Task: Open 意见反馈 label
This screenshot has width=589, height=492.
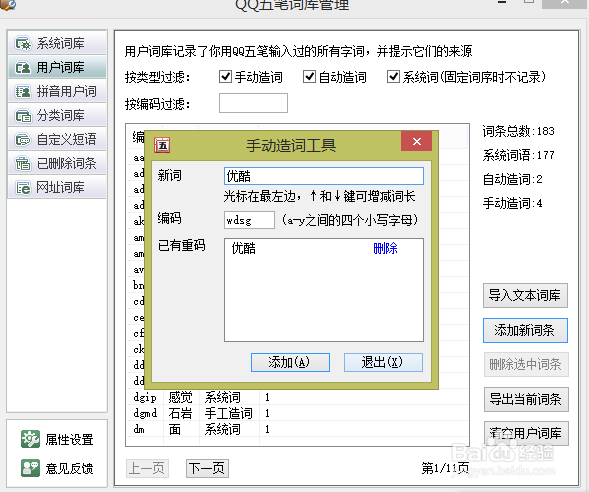Action: pos(69,468)
